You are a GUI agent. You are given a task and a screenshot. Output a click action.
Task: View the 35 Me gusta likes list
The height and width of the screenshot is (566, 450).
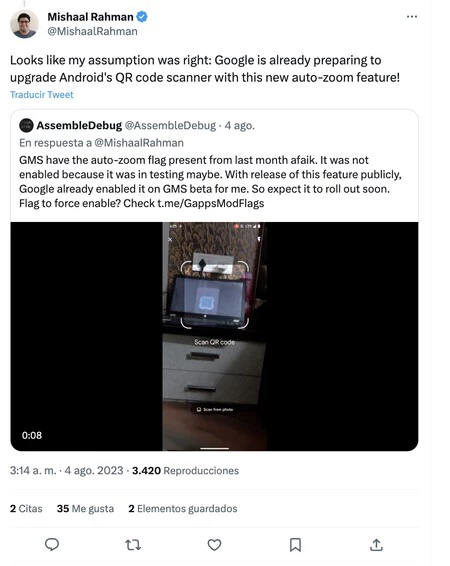coord(85,509)
